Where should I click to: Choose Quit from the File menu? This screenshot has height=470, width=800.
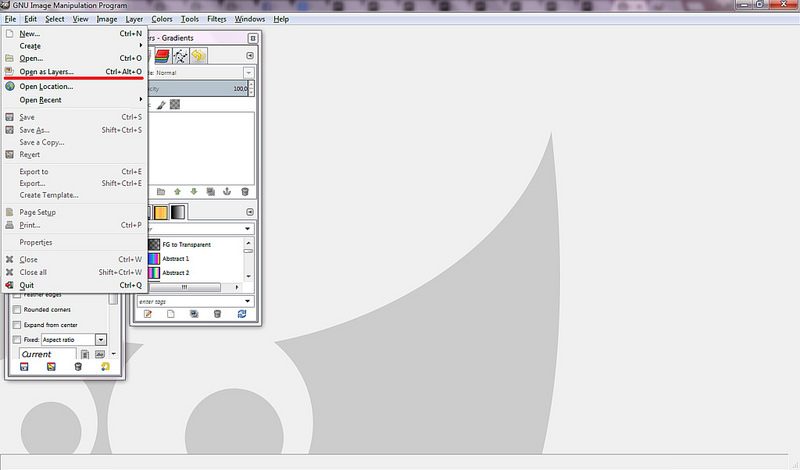[75, 285]
